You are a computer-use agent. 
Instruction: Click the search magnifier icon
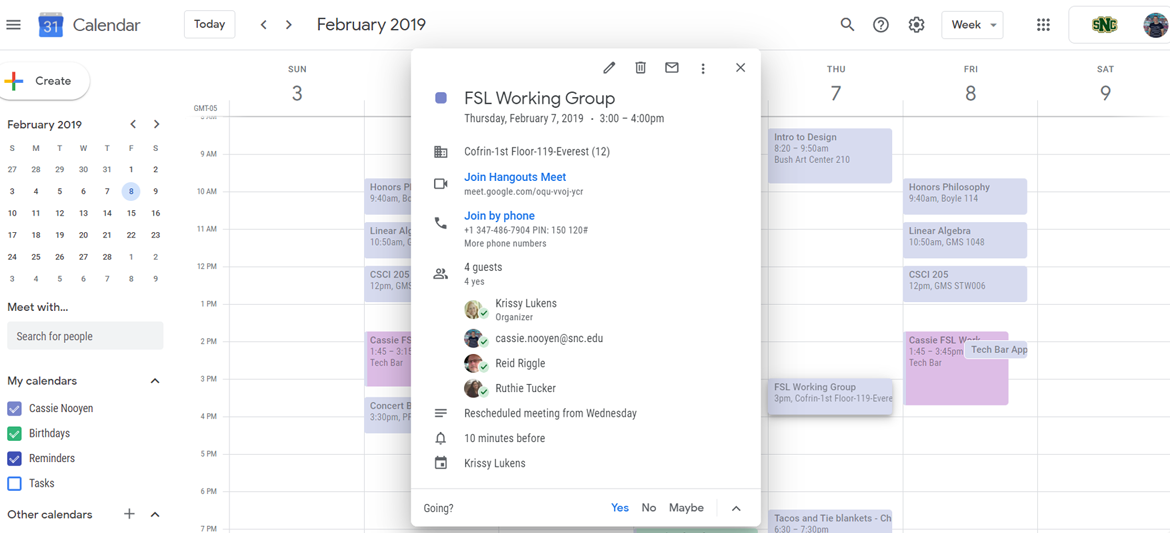point(847,25)
